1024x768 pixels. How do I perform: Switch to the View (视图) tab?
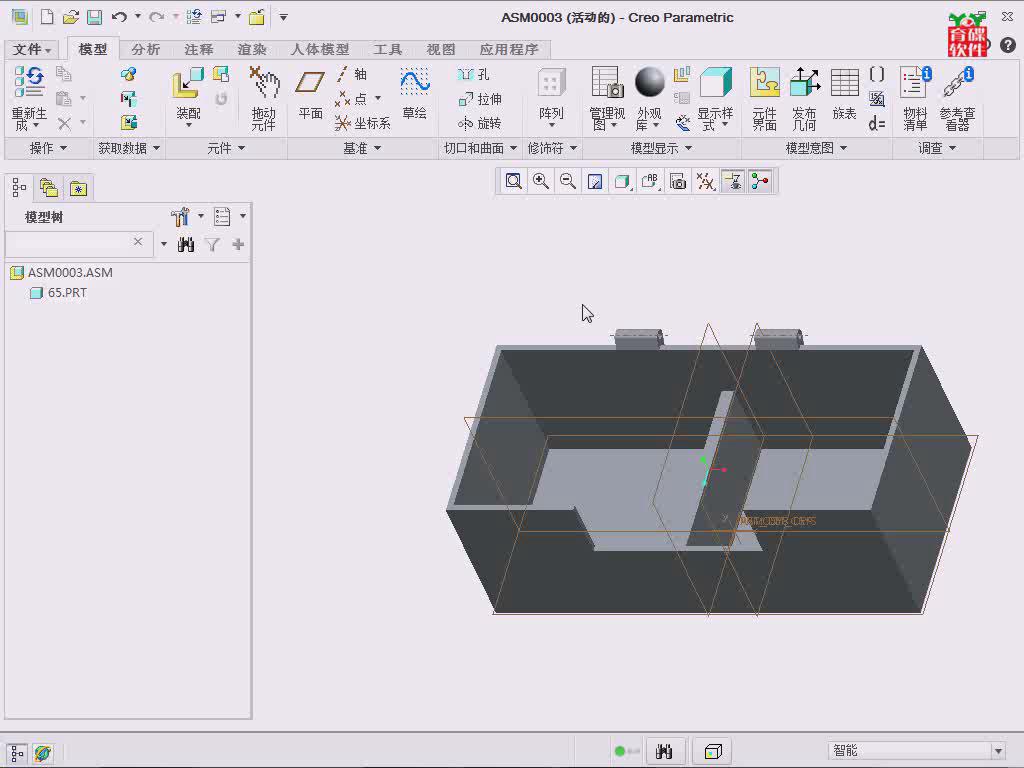441,49
